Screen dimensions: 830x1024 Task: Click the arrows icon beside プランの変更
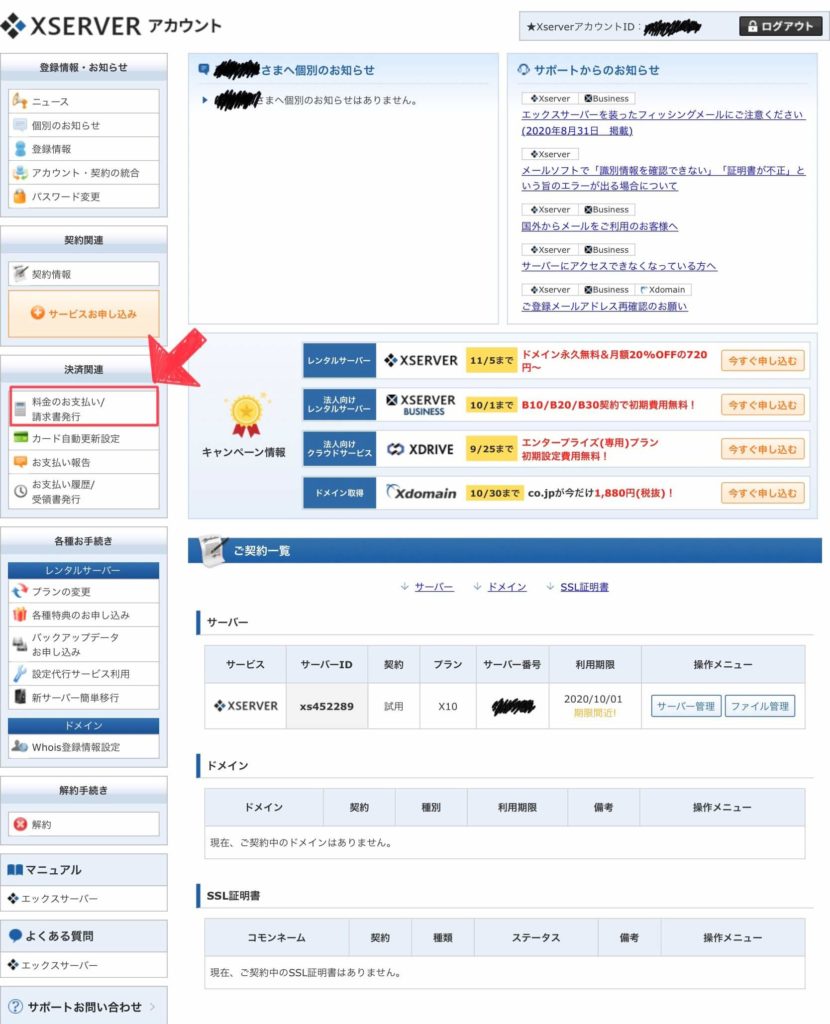[20, 590]
